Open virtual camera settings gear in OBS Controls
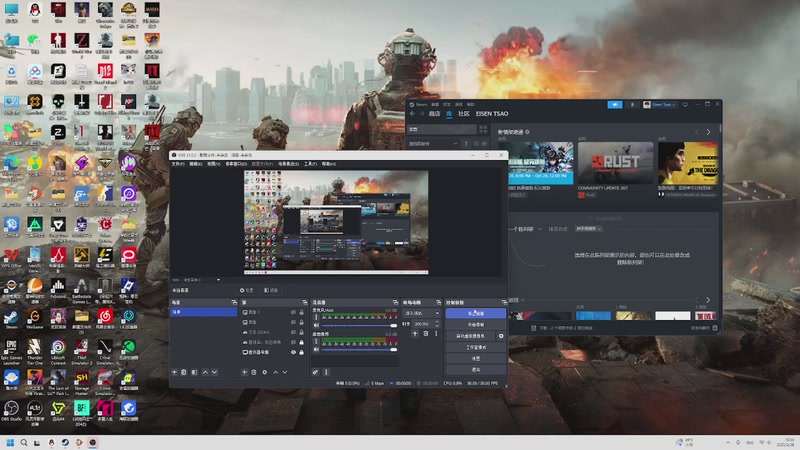This screenshot has width=800, height=450. [501, 336]
